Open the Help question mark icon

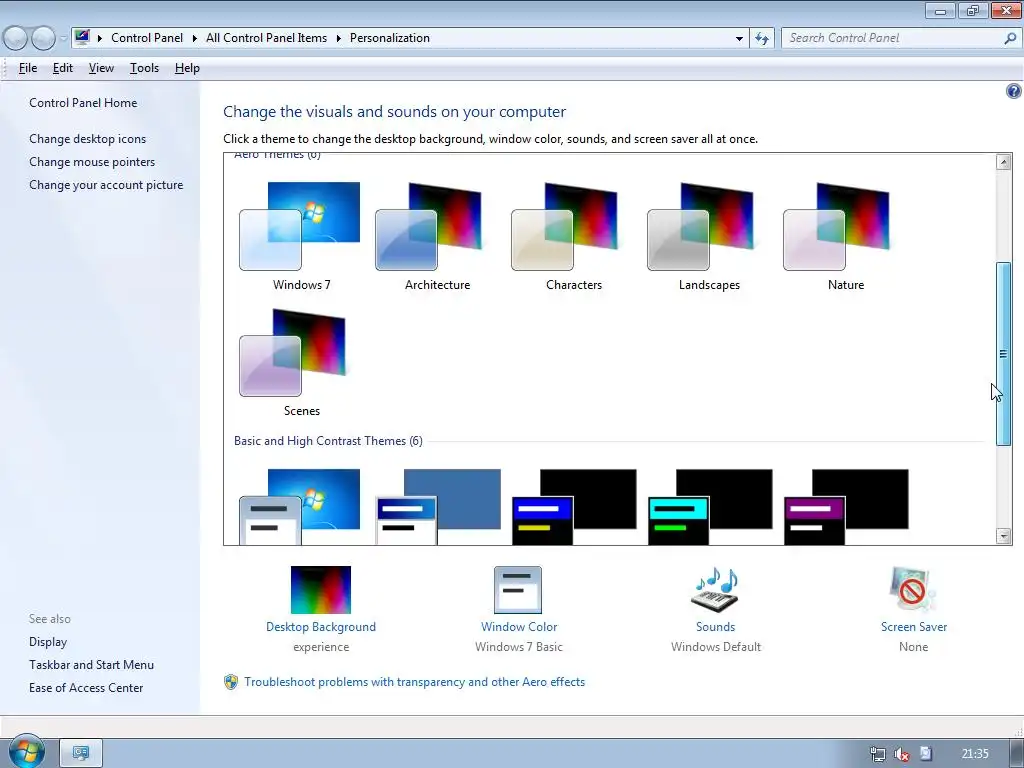click(x=1013, y=91)
